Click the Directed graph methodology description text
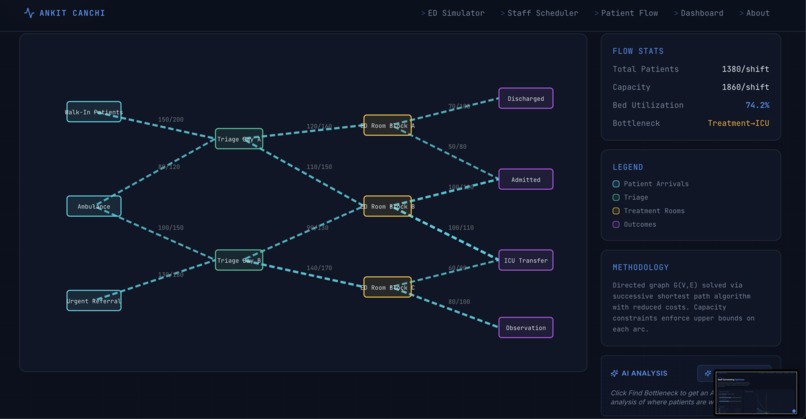806x419 pixels. 684,307
